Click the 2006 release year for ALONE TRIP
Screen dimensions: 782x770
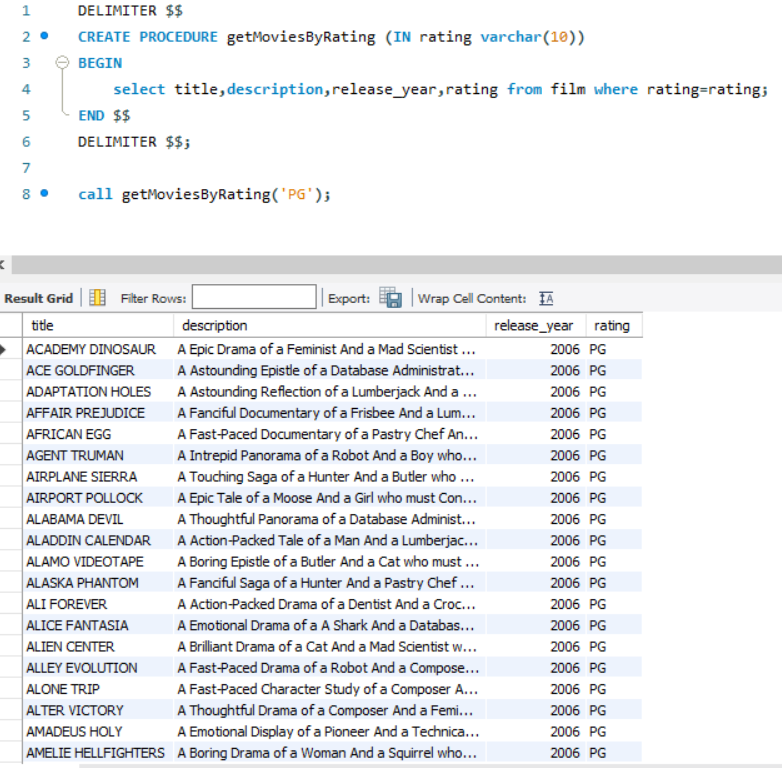536,689
